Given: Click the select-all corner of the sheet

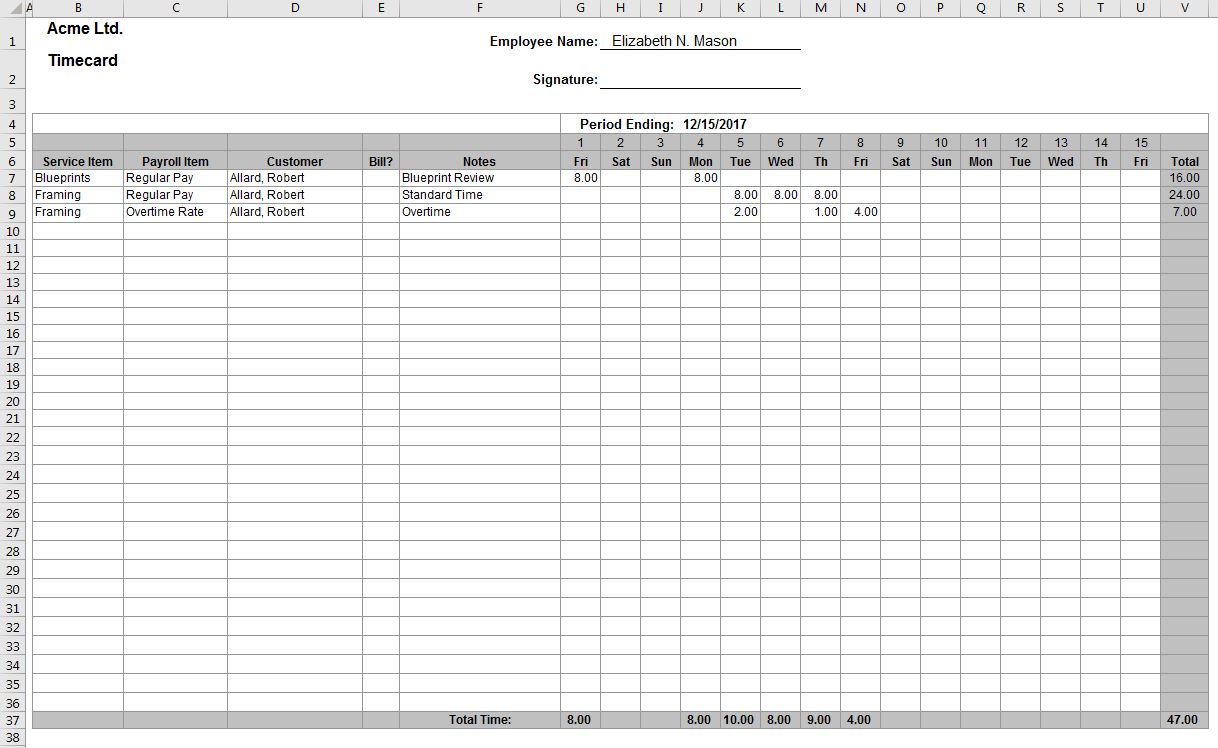Looking at the screenshot, I should coord(12,8).
